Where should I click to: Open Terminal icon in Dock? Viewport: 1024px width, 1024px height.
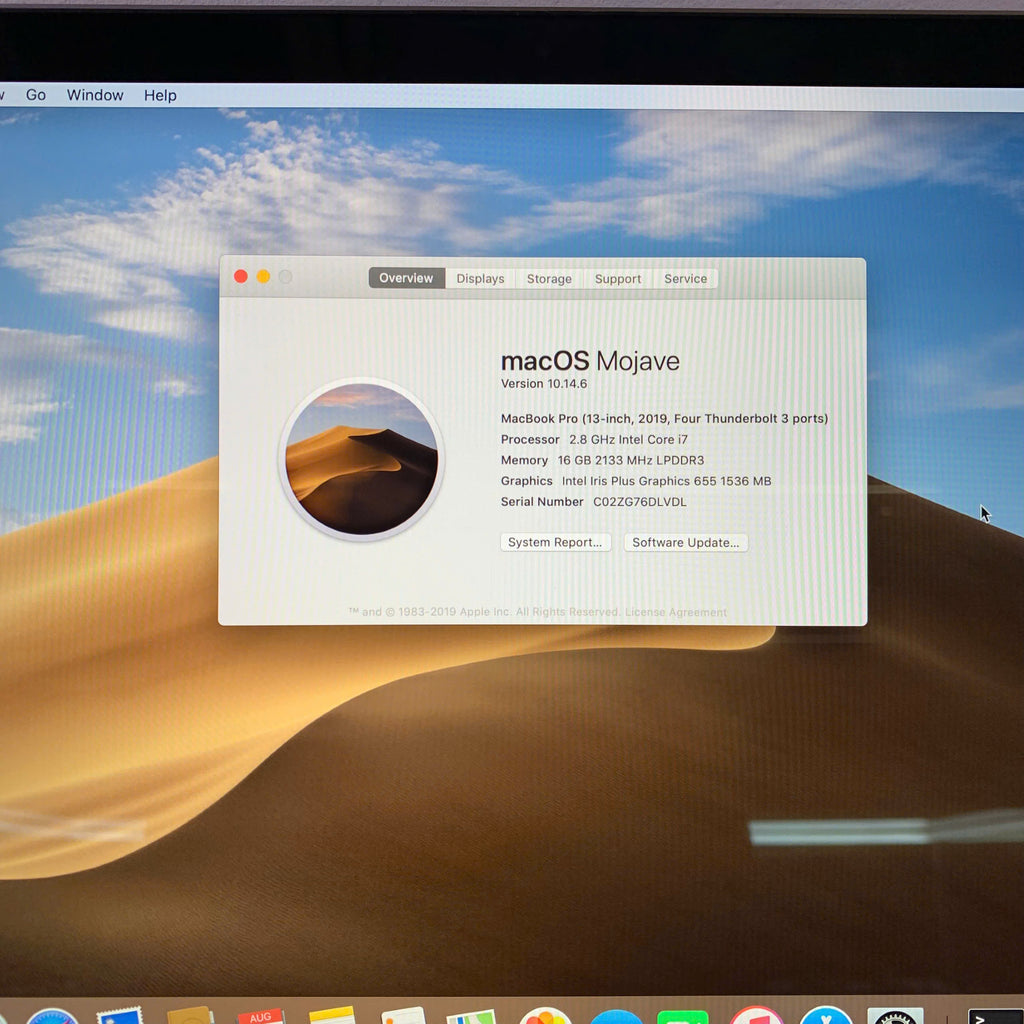(995, 1017)
